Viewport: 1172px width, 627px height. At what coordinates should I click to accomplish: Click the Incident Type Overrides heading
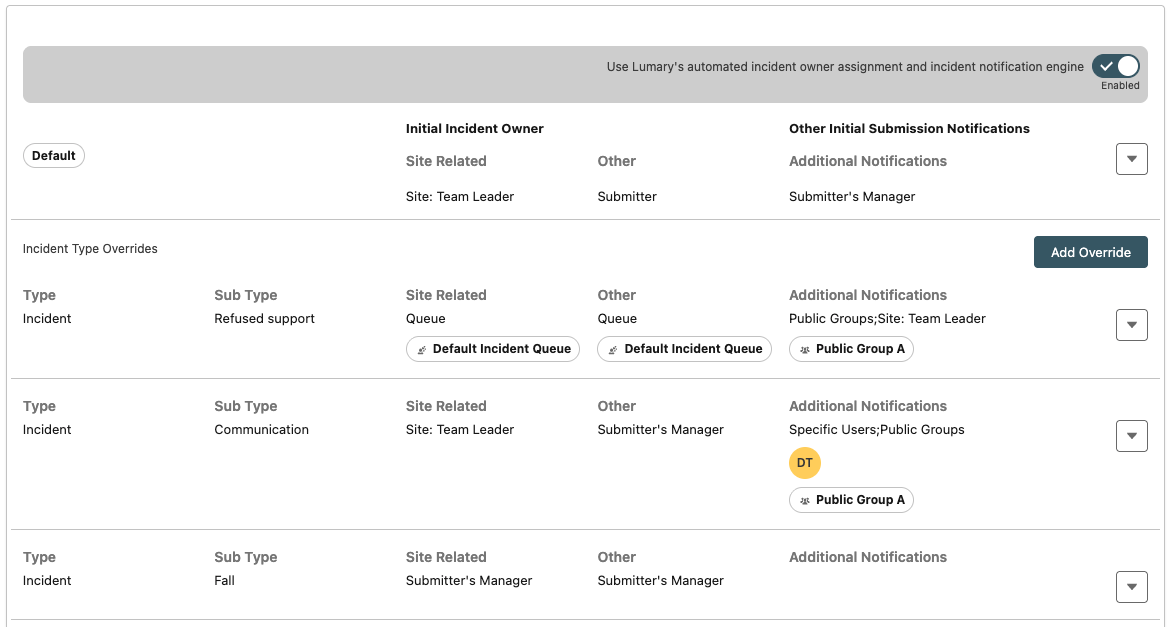(90, 249)
